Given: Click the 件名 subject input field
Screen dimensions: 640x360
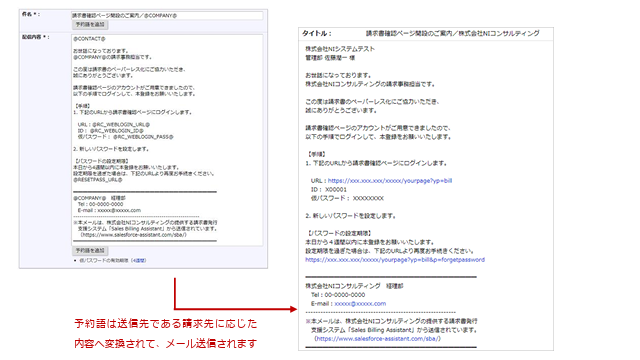Looking at the screenshot, I should click(x=167, y=16).
